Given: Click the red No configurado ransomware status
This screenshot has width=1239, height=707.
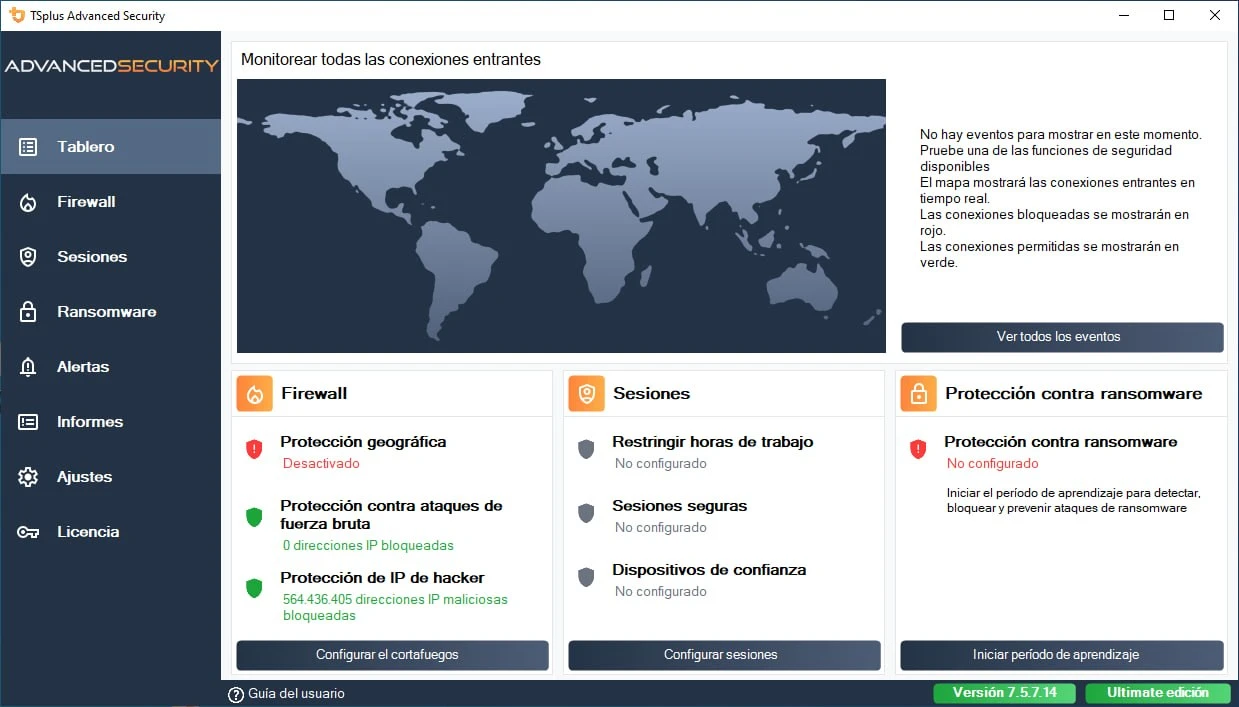Looking at the screenshot, I should pos(992,464).
